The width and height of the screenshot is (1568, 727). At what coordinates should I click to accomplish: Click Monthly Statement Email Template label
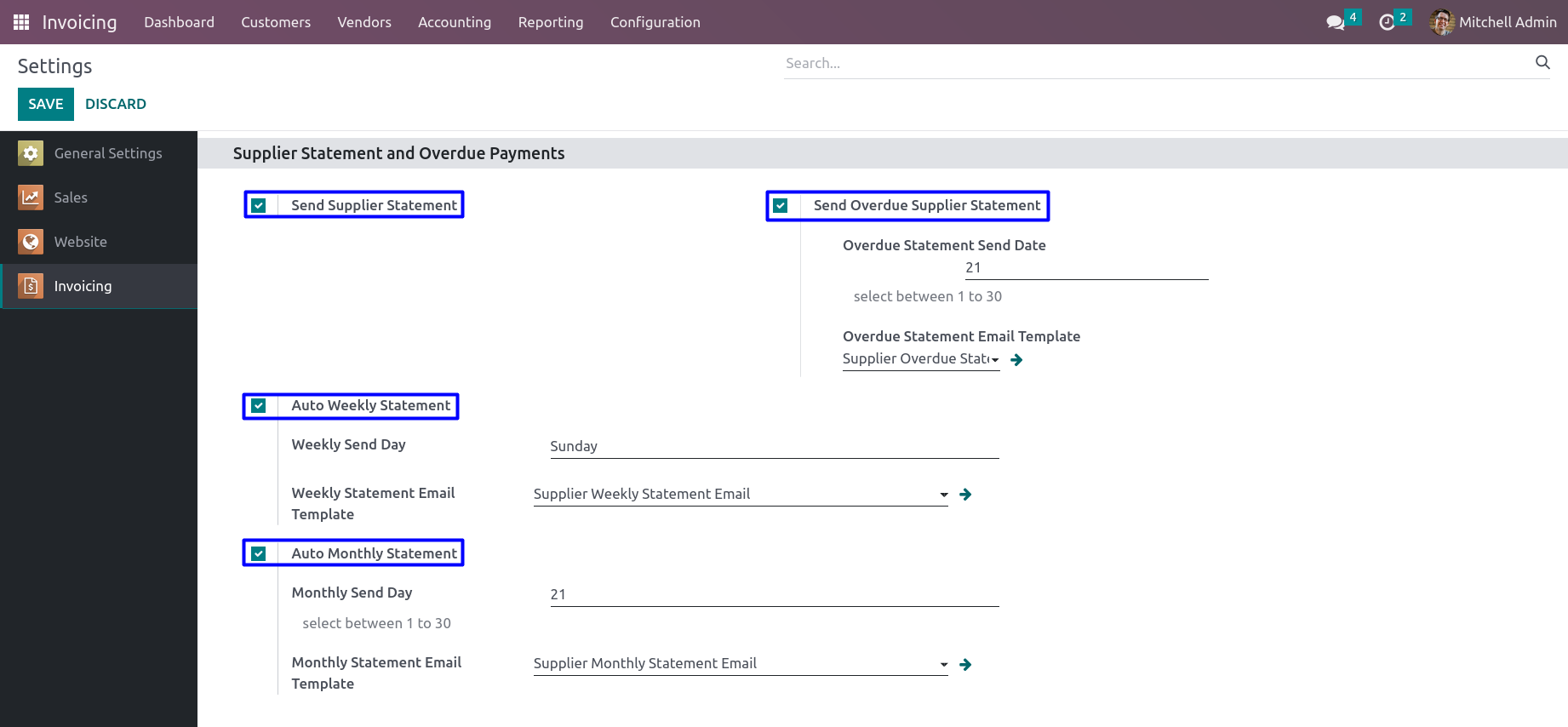(377, 673)
